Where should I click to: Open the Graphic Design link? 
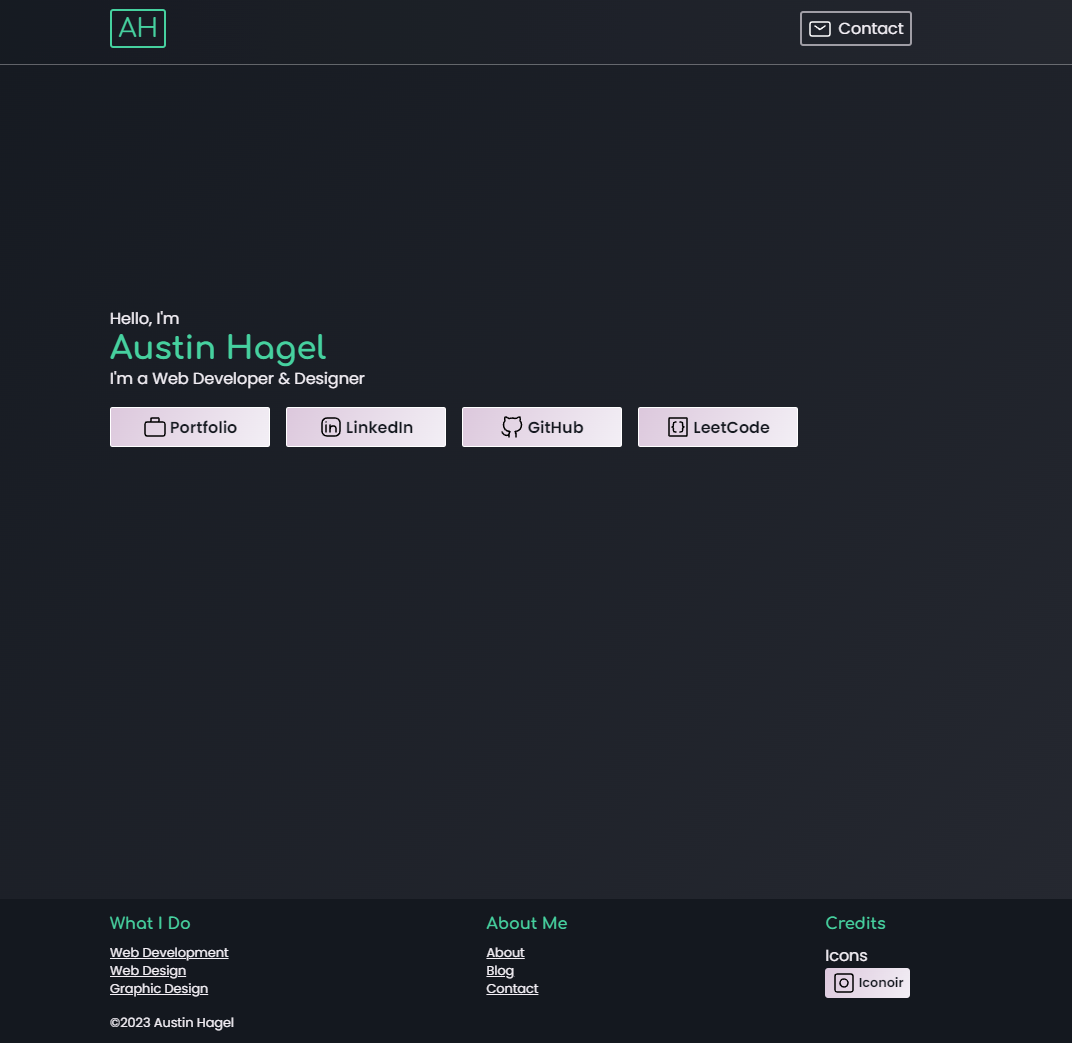(158, 988)
